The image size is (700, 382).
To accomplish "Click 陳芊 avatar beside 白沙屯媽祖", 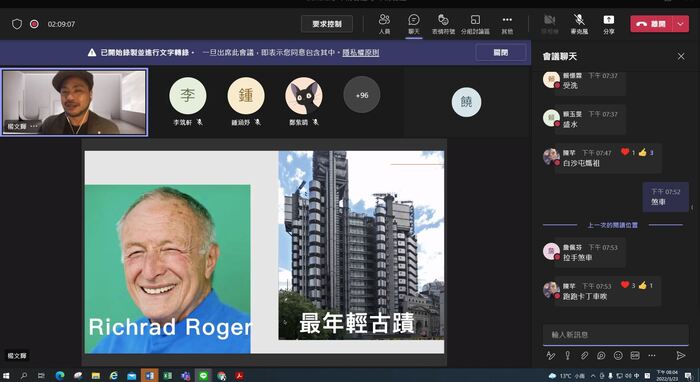I will (x=551, y=157).
